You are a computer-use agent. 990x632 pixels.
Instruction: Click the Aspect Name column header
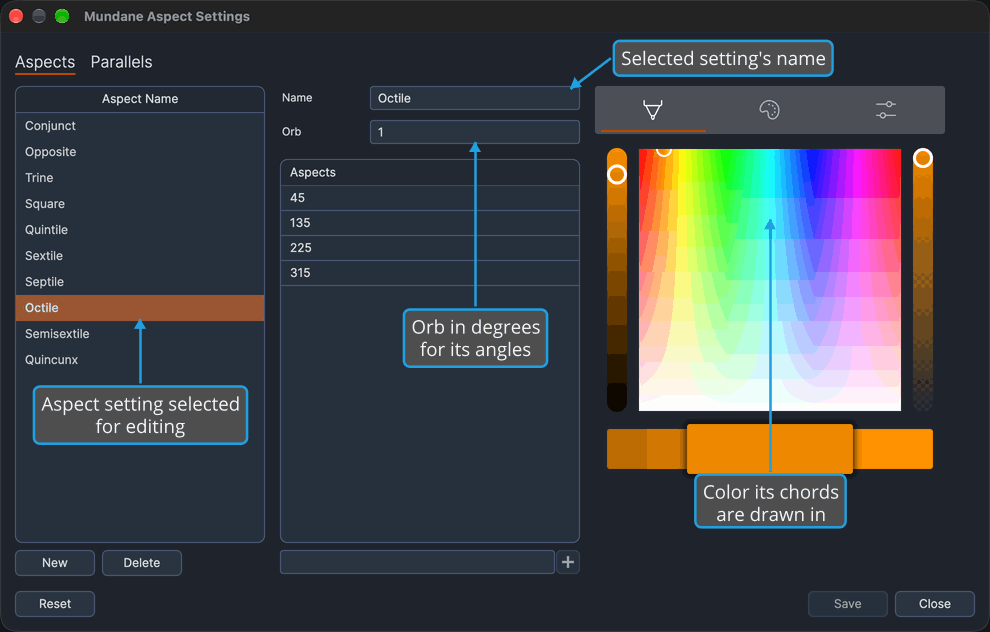click(140, 99)
